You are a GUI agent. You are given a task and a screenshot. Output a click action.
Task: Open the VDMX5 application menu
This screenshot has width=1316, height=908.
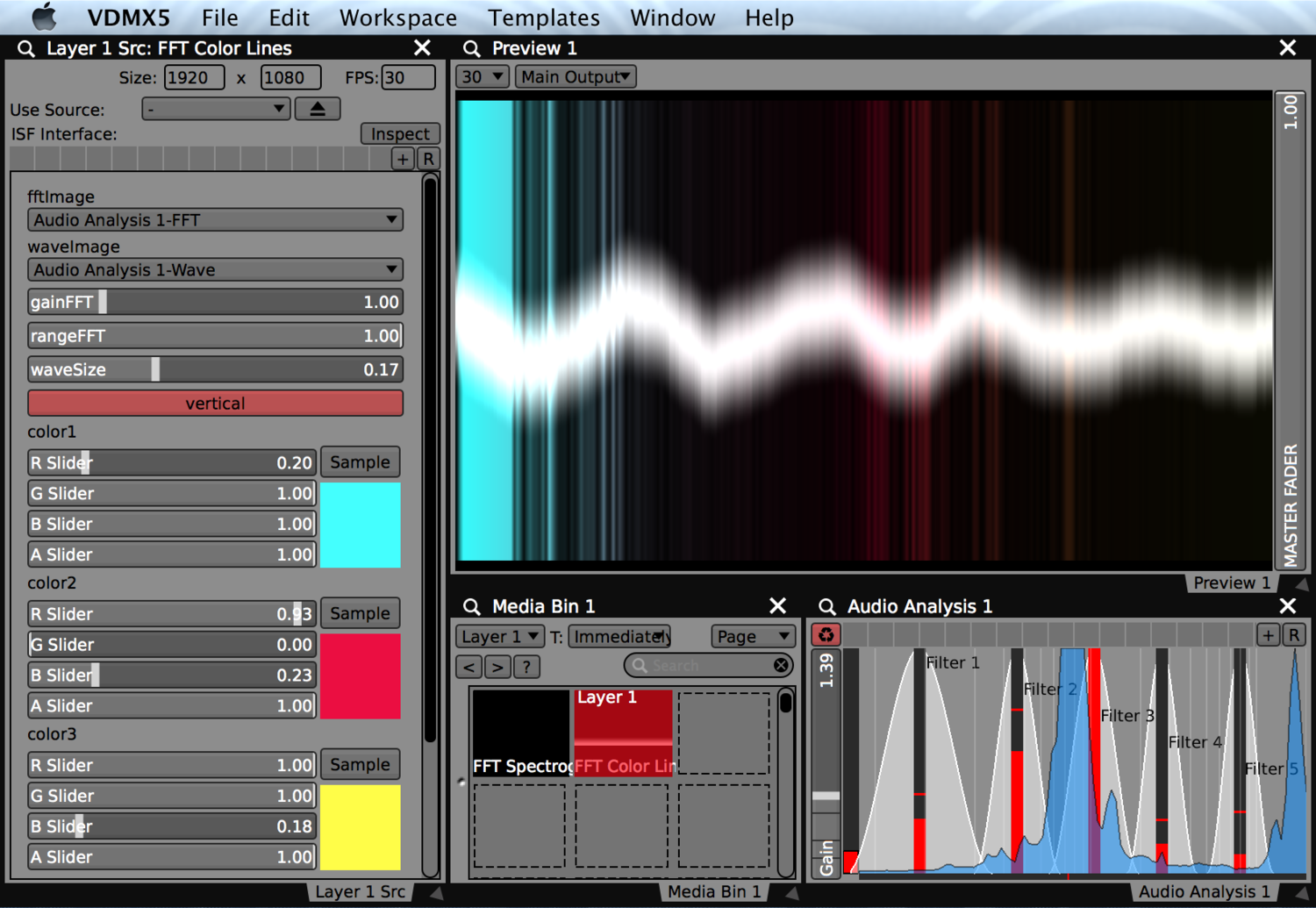129,18
